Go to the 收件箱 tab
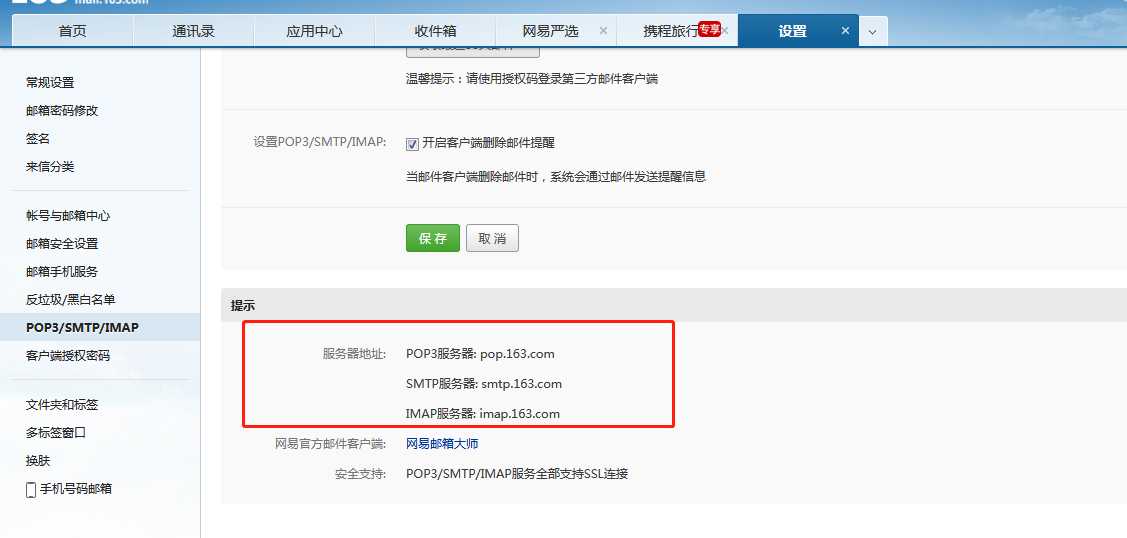The image size is (1127, 538). click(x=435, y=32)
